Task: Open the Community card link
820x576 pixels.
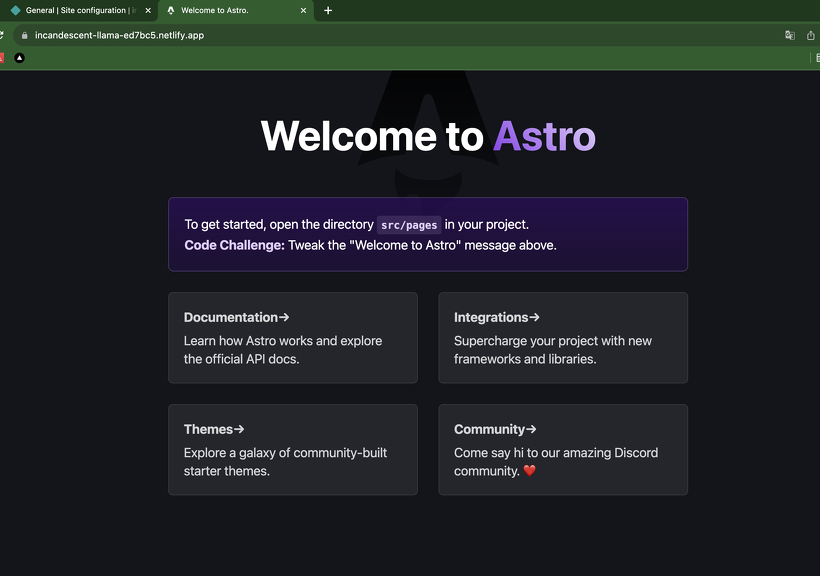Action: click(x=563, y=450)
